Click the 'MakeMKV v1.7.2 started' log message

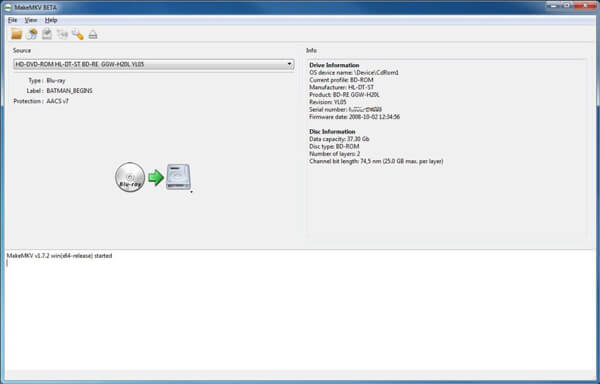(59, 255)
